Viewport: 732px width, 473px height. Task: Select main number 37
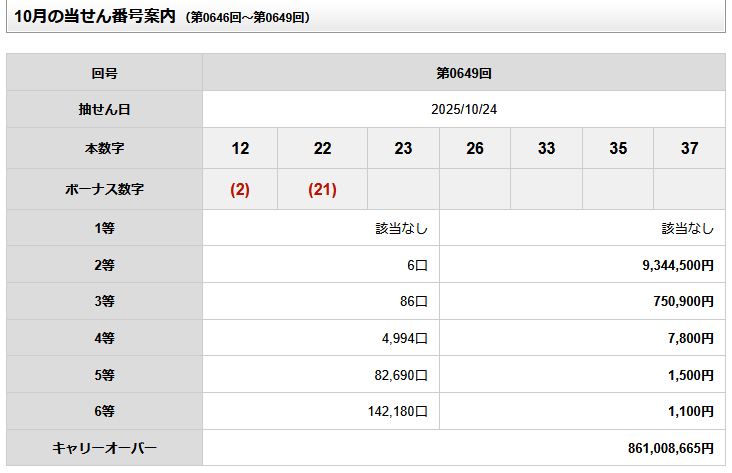coord(689,148)
